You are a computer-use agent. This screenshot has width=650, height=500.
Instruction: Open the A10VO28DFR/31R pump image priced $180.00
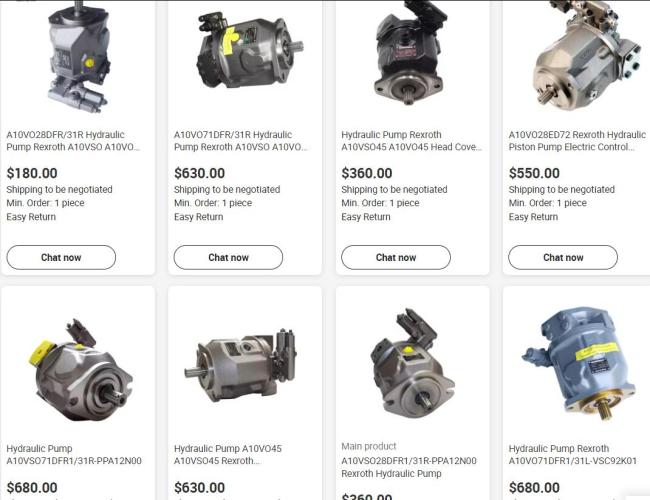coord(78,57)
